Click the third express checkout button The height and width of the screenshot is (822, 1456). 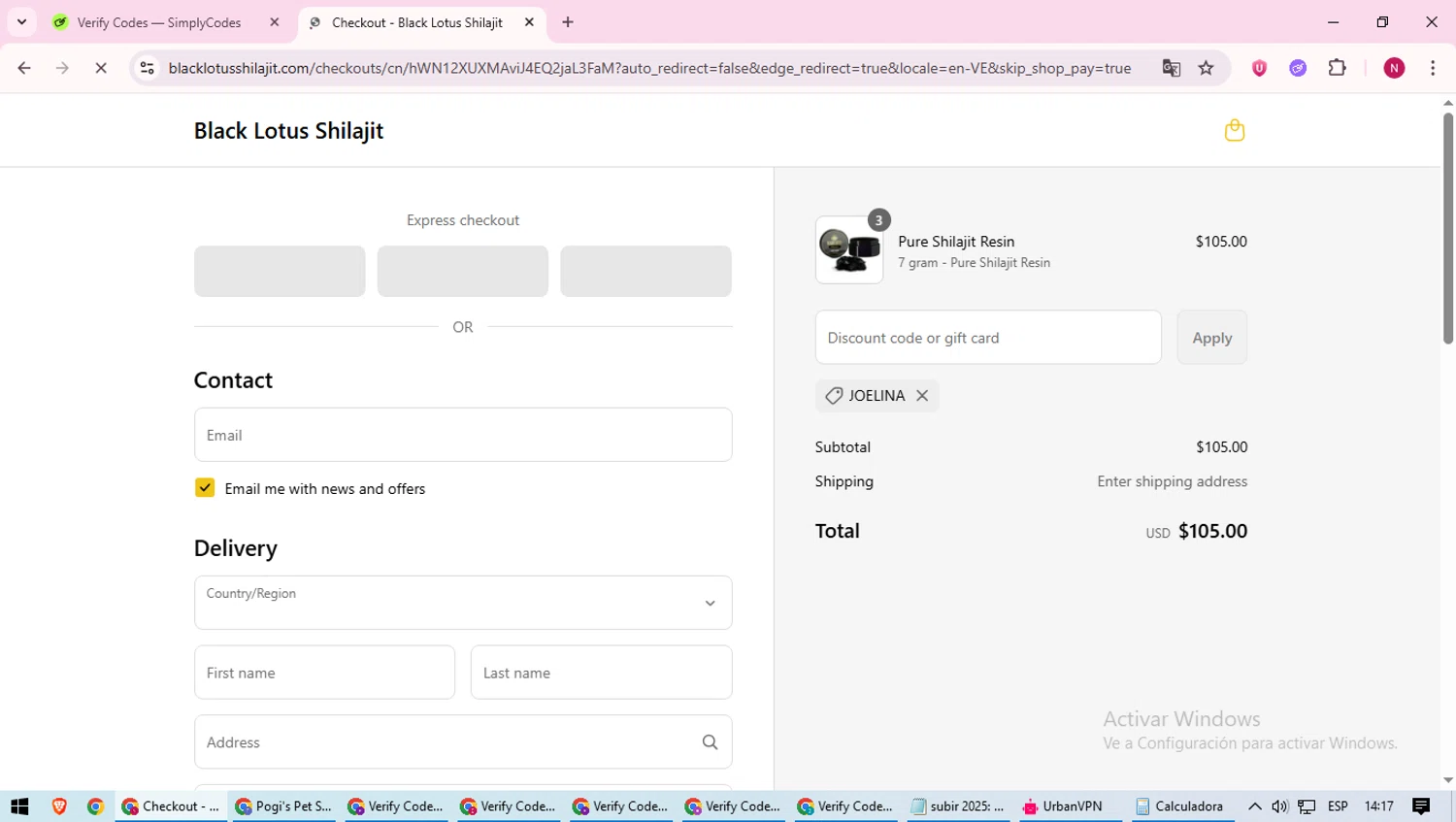click(645, 271)
